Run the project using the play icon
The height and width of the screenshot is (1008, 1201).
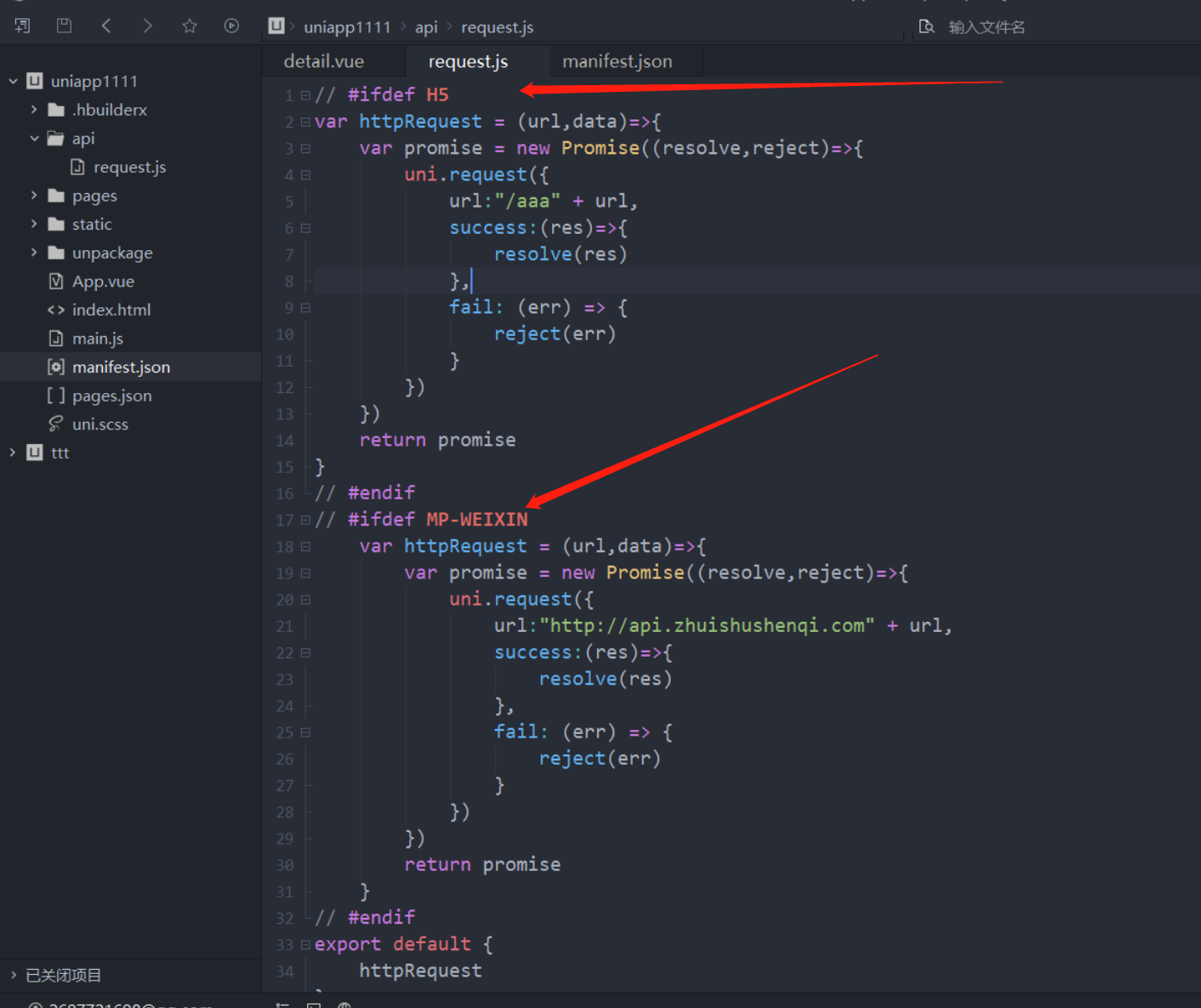tap(231, 25)
